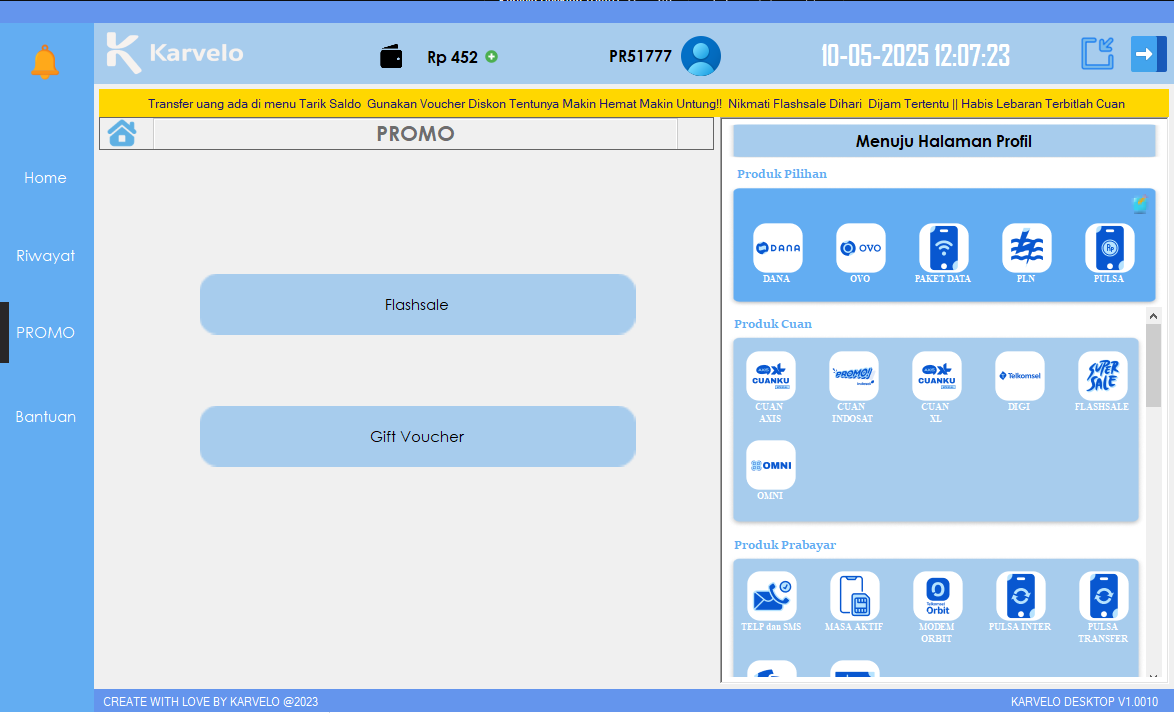Click the edit icon in Produk Pilihan panel
Image resolution: width=1176 pixels, height=714 pixels.
coord(1139,204)
